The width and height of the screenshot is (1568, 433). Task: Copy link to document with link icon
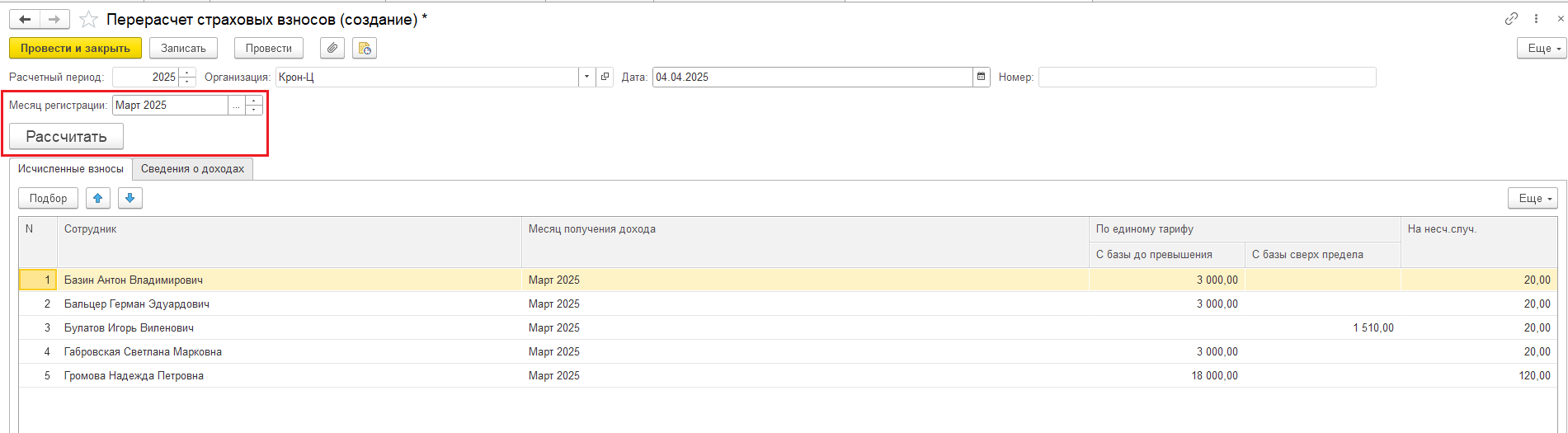(x=1511, y=19)
